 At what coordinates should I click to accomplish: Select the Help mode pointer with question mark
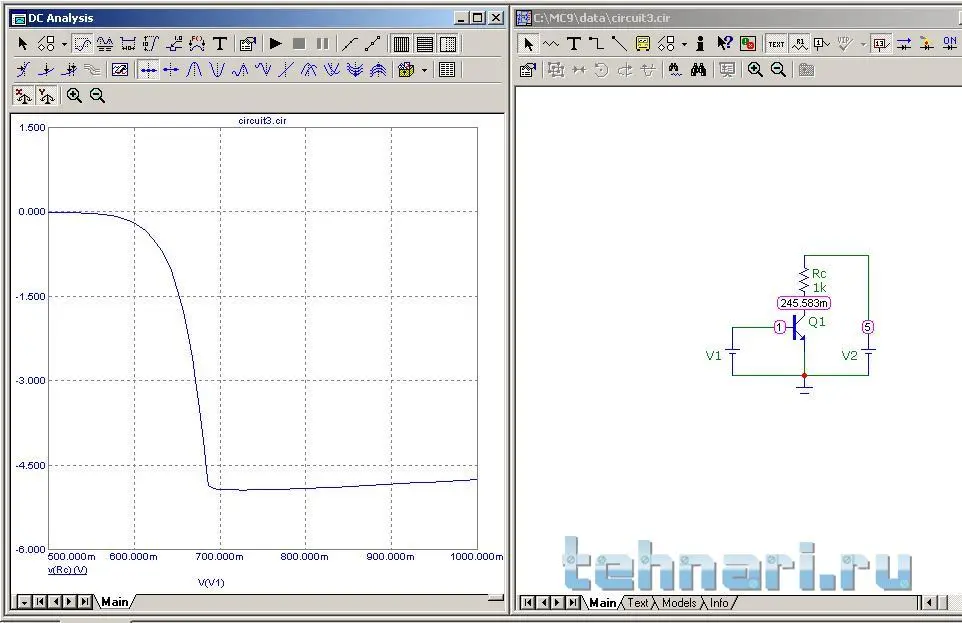(724, 44)
